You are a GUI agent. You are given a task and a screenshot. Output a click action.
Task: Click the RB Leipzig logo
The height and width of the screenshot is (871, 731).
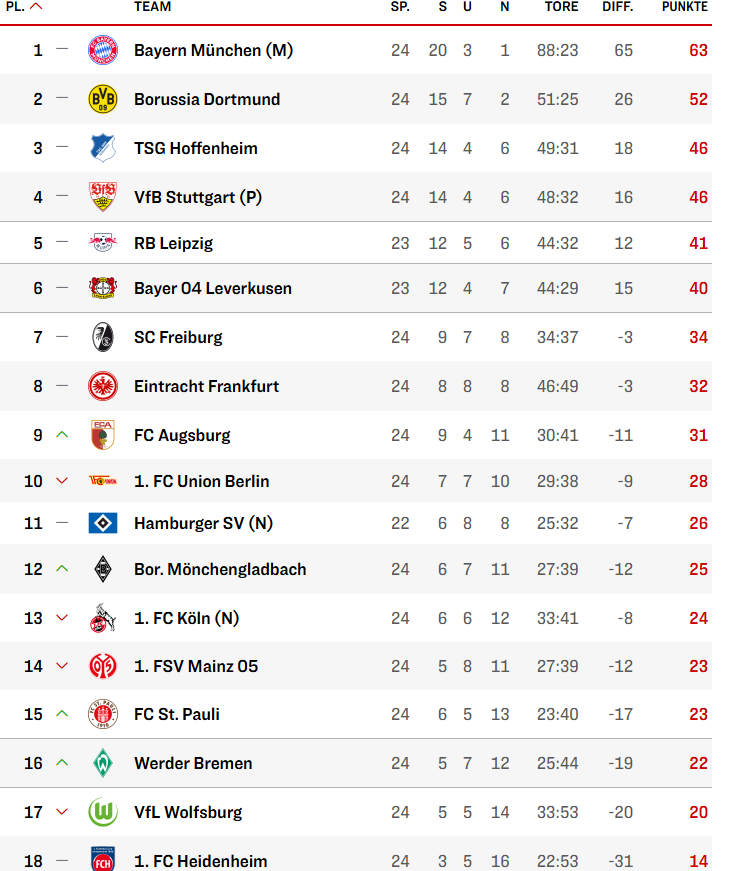pyautogui.click(x=103, y=243)
